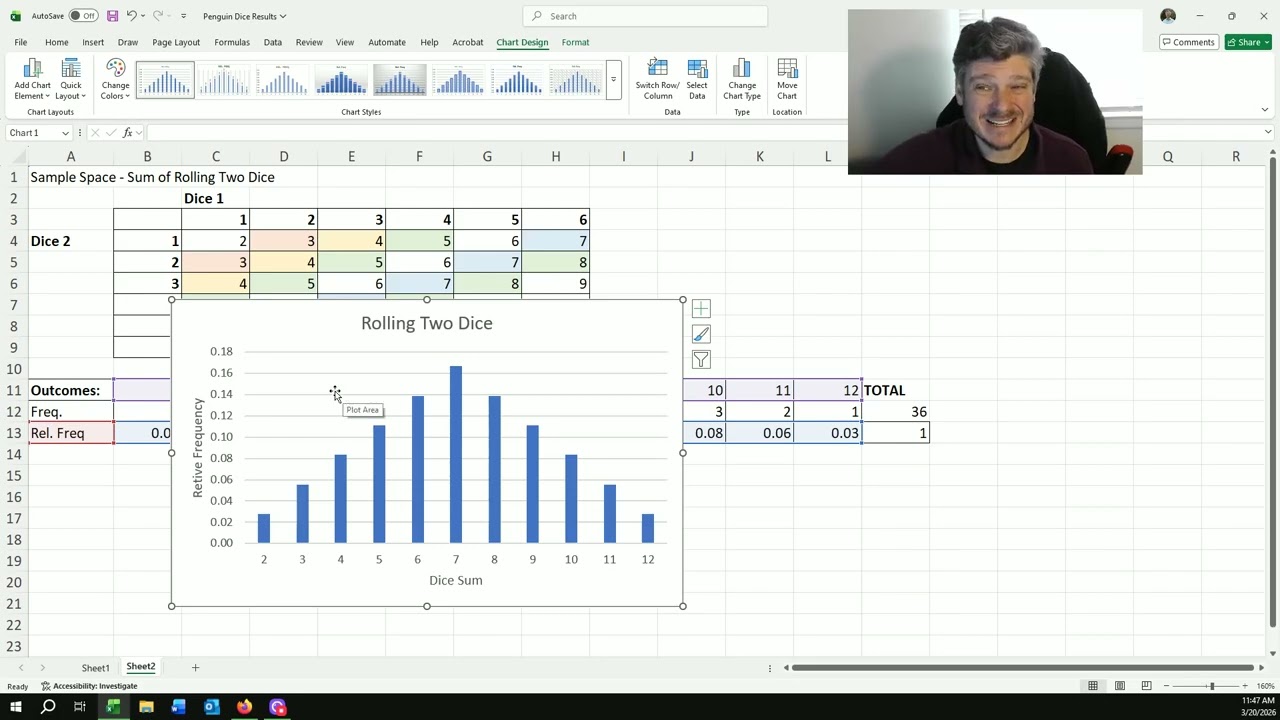
Task: Open the Chart Filters funnel button
Action: click(701, 360)
